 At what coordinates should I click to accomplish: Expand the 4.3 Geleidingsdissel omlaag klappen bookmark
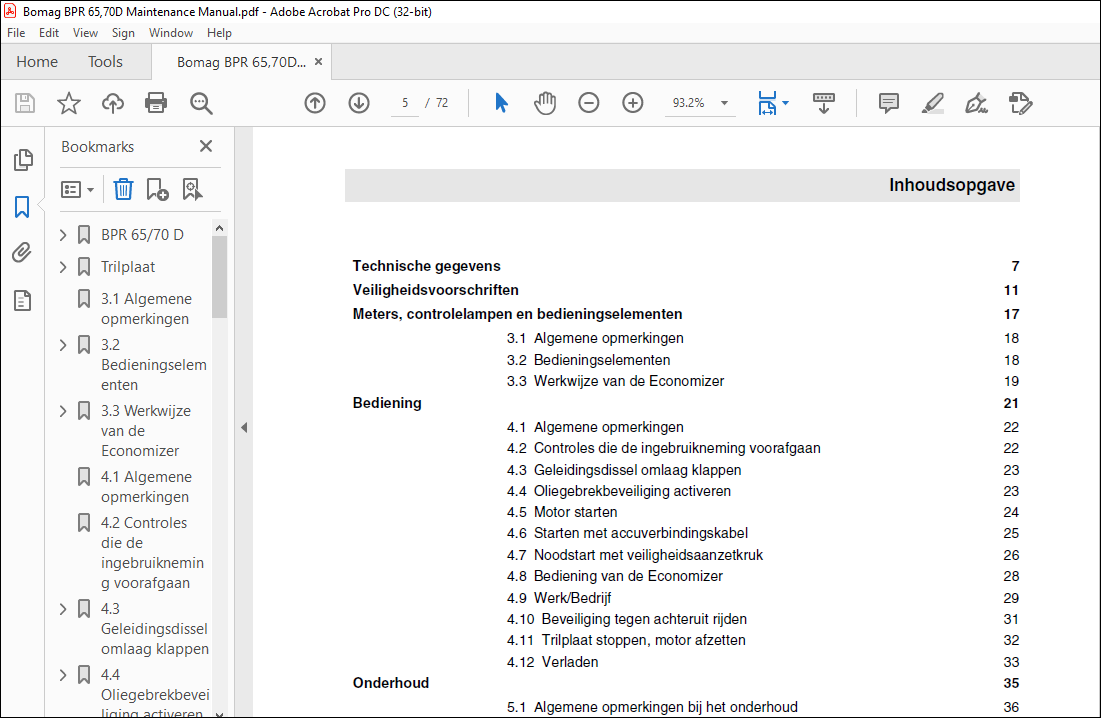click(x=63, y=609)
